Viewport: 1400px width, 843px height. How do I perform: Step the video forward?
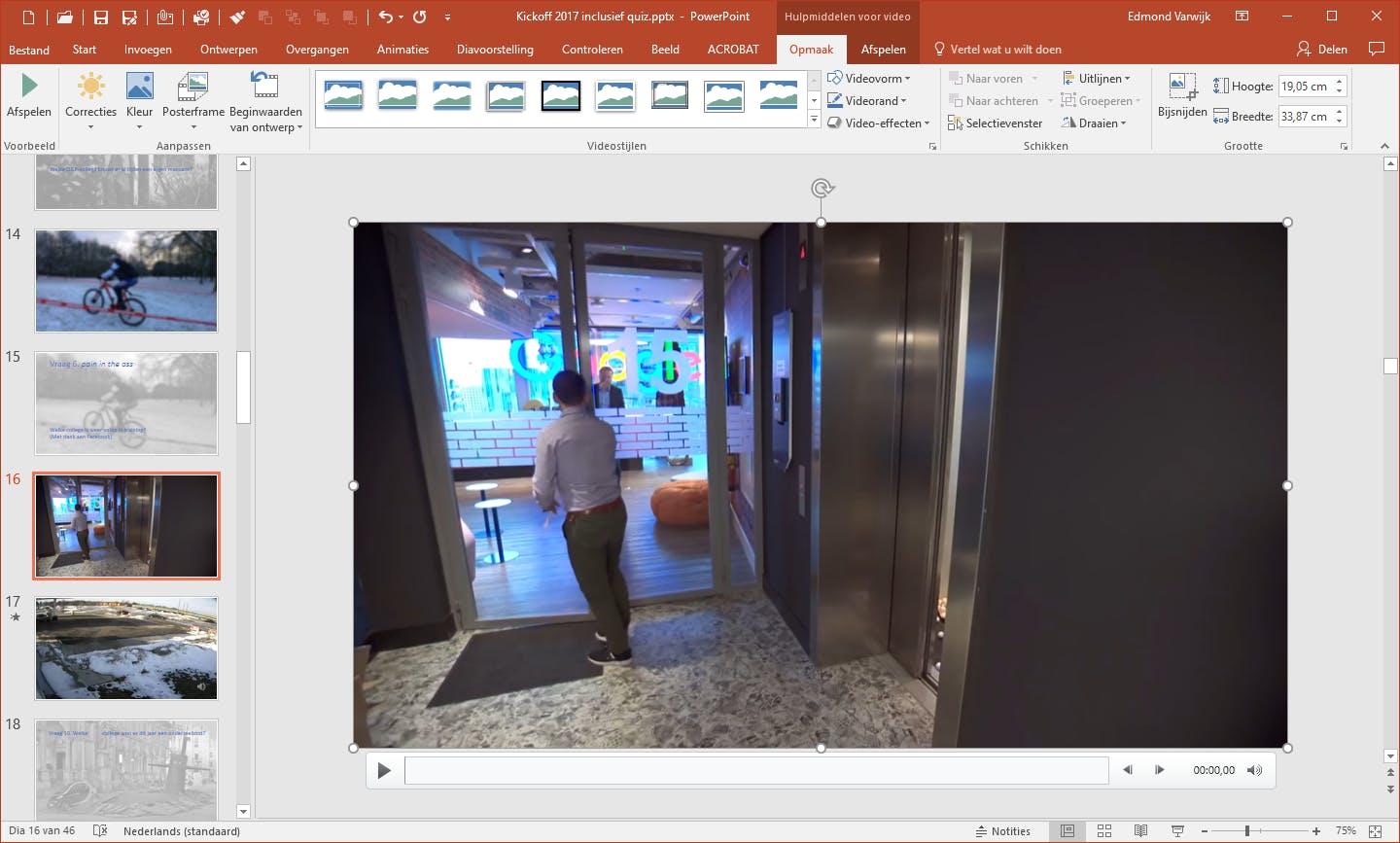[1159, 770]
